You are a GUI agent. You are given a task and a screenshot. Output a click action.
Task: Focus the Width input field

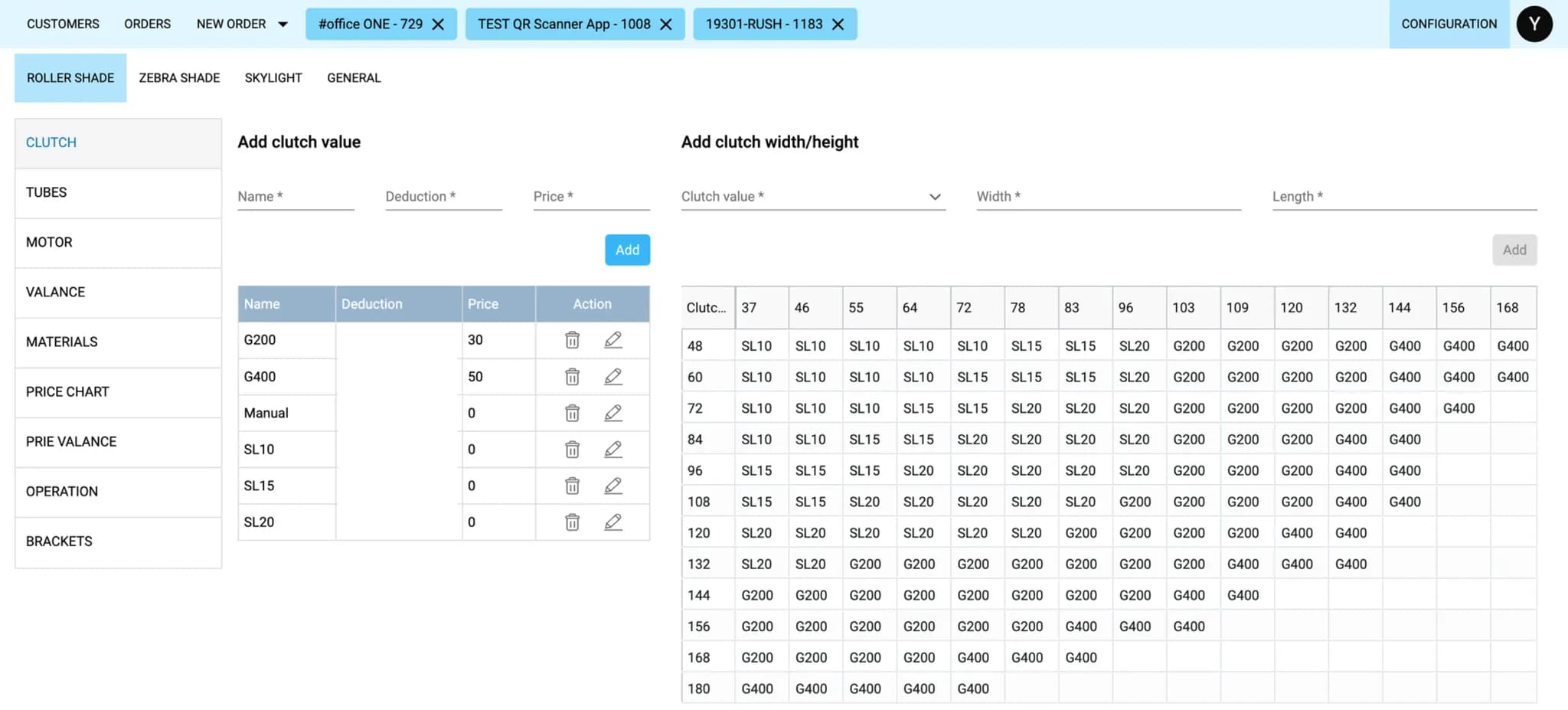click(x=1109, y=197)
